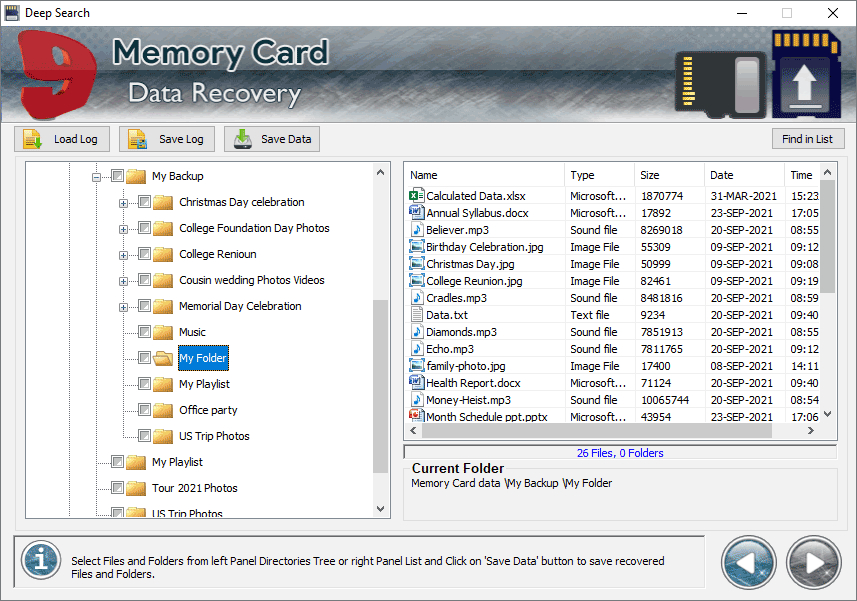Click the file list vertical scrollbar thumb
The height and width of the screenshot is (601, 857).
(x=827, y=237)
